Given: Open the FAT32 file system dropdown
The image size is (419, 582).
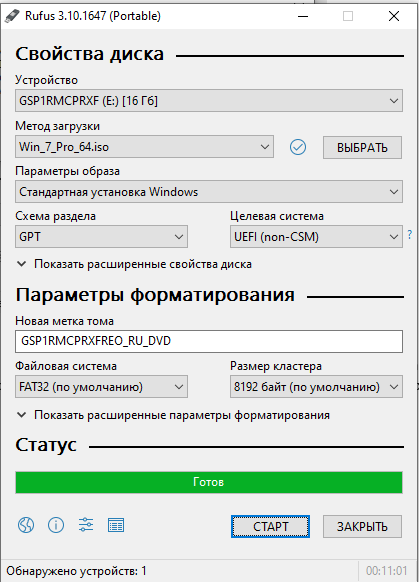Looking at the screenshot, I should (101, 387).
